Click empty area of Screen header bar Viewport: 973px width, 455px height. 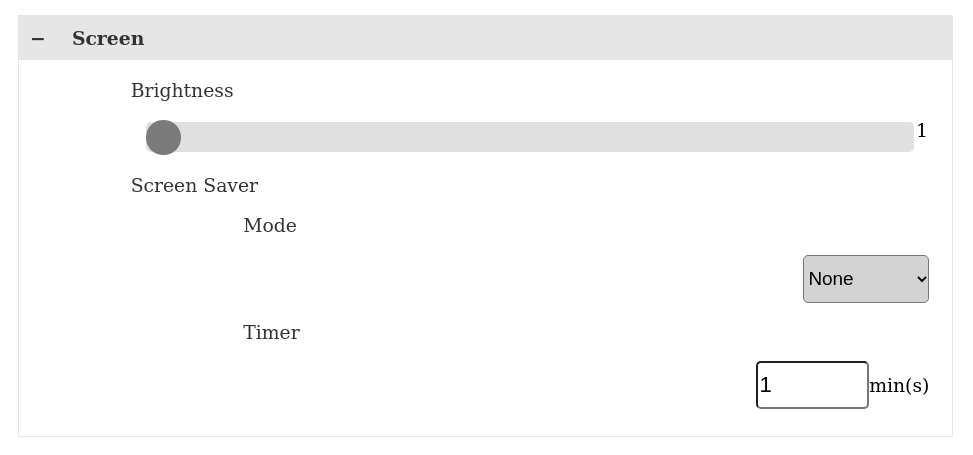point(550,39)
